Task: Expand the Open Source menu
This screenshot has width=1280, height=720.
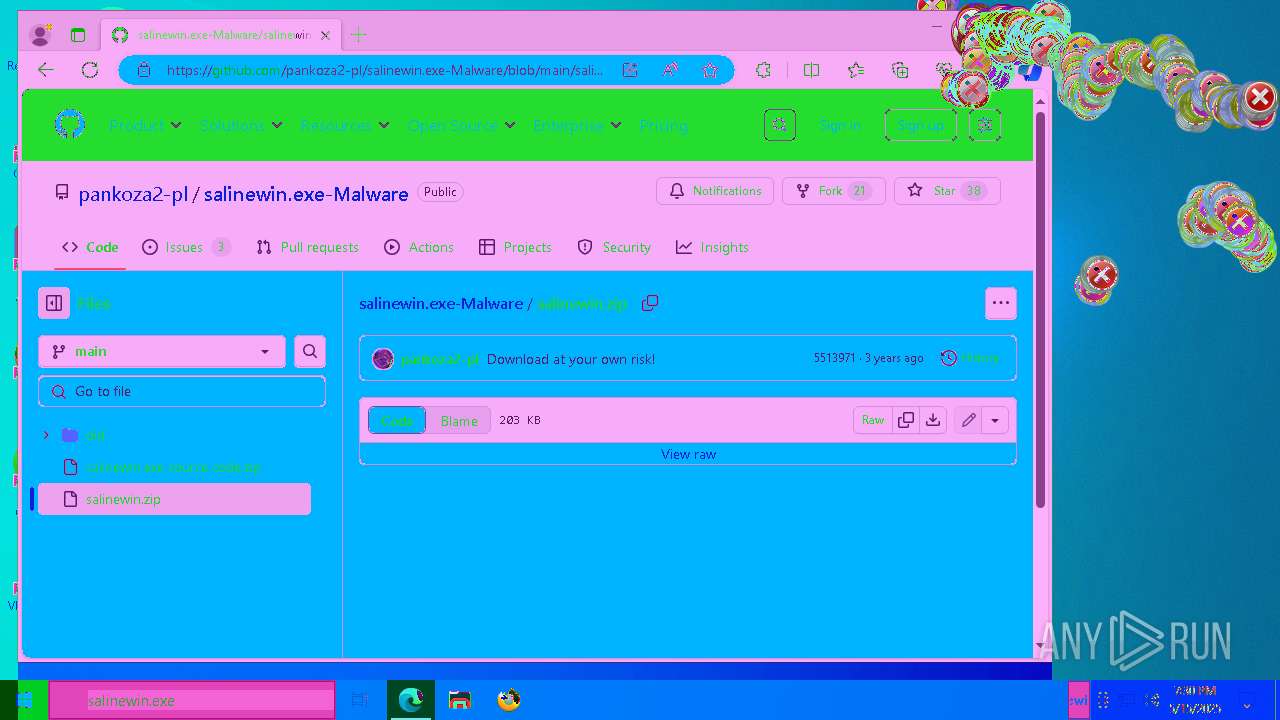Action: [x=461, y=125]
